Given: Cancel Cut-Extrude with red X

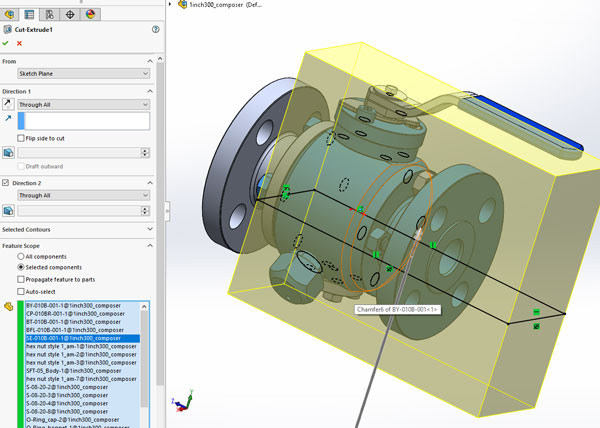Looking at the screenshot, I should [x=20, y=43].
